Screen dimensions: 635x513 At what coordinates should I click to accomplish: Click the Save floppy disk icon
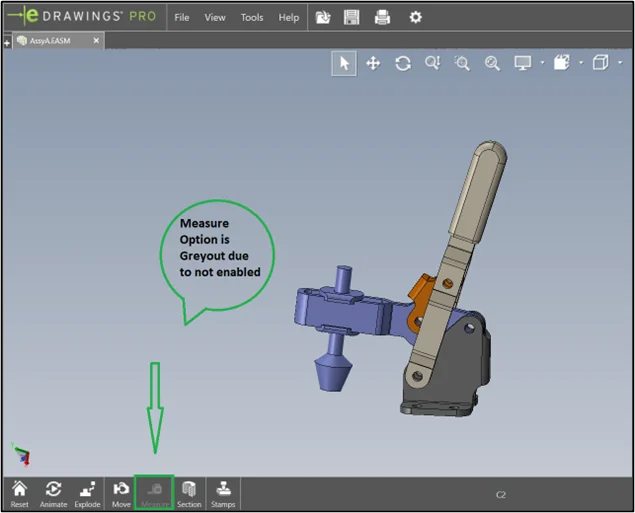(352, 17)
